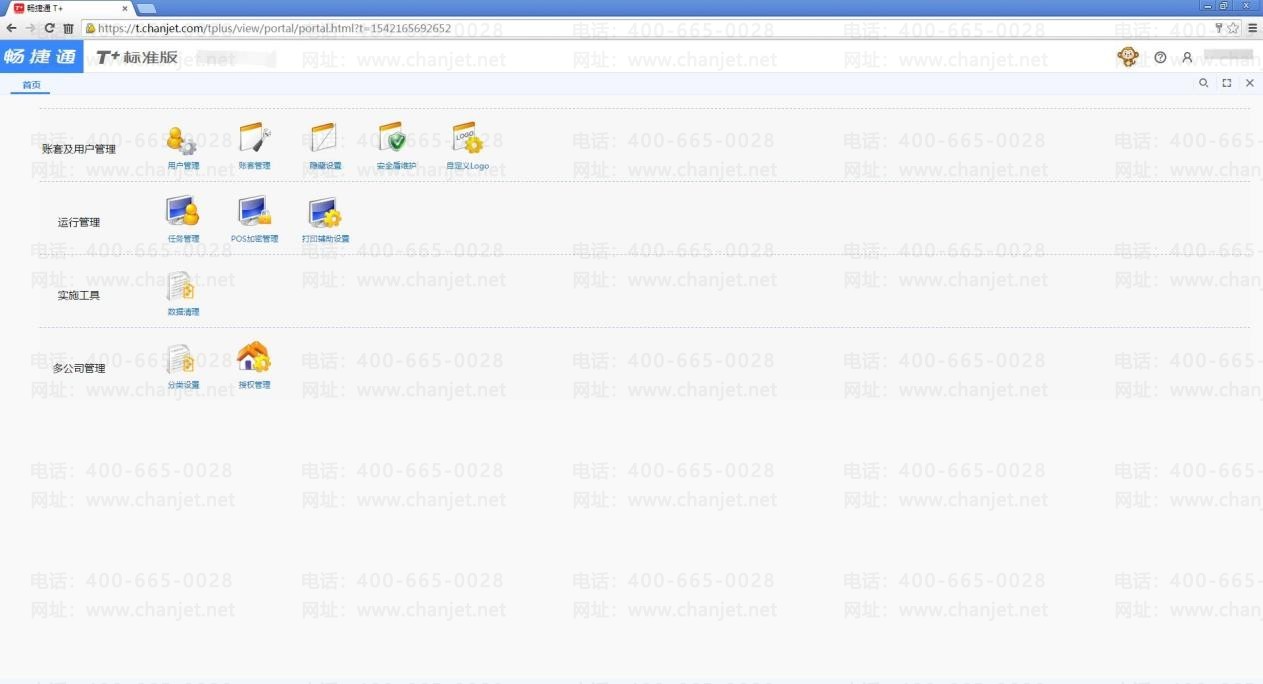Open help via question mark icon
Screen dimensions: 1263x684
pyautogui.click(x=1160, y=58)
